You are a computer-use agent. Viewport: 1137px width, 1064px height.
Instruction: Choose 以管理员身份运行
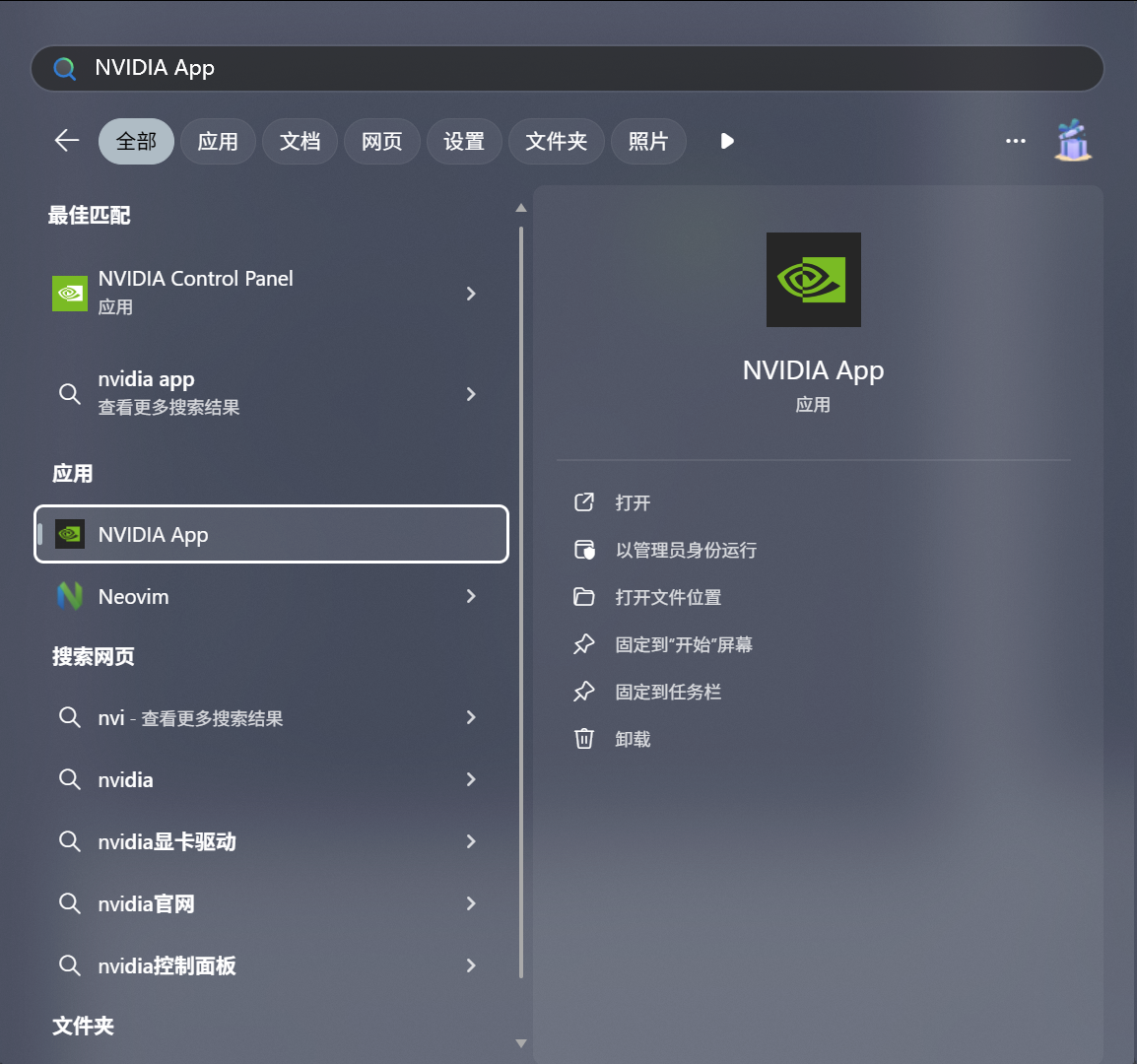tap(686, 550)
